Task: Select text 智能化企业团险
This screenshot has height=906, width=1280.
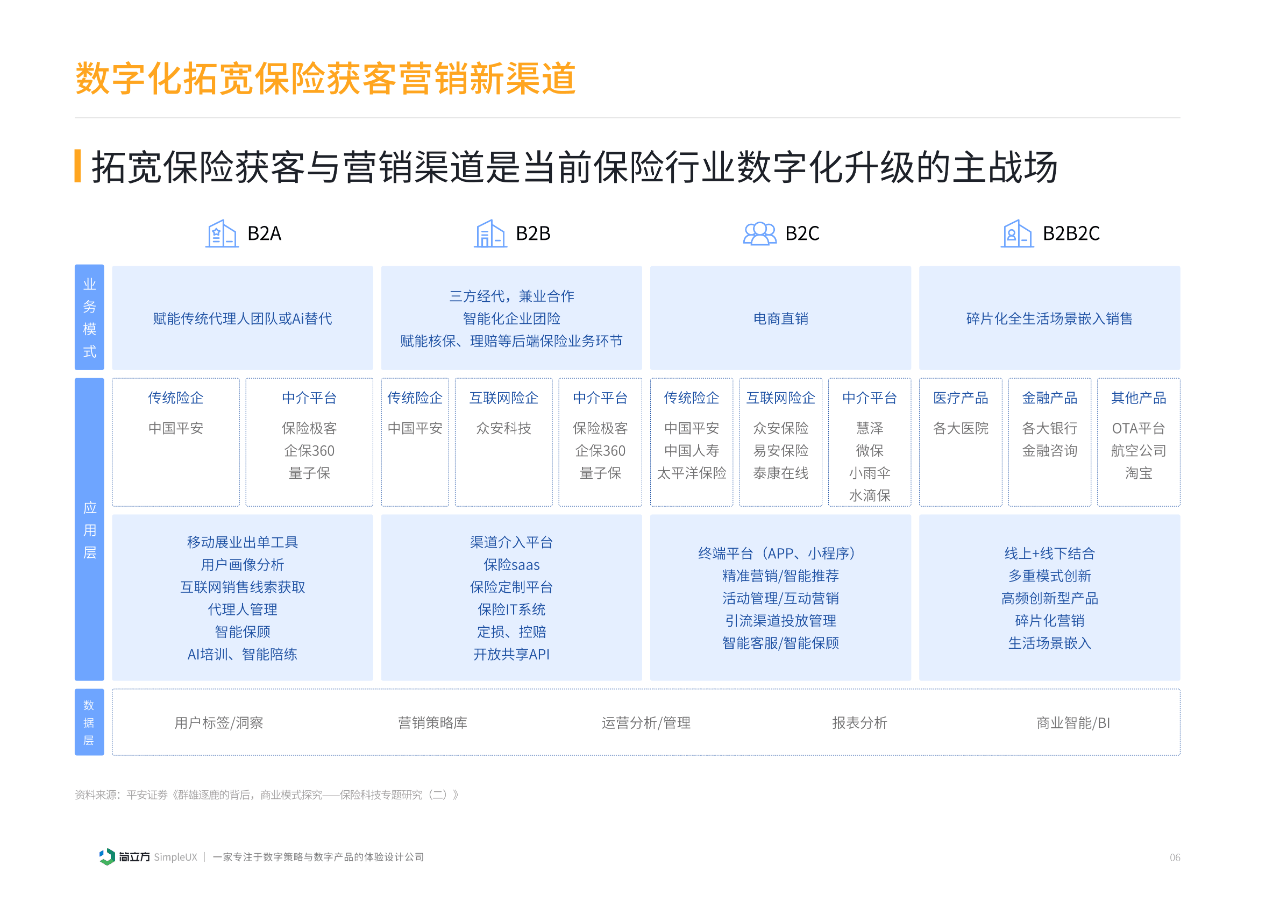Action: (511, 319)
